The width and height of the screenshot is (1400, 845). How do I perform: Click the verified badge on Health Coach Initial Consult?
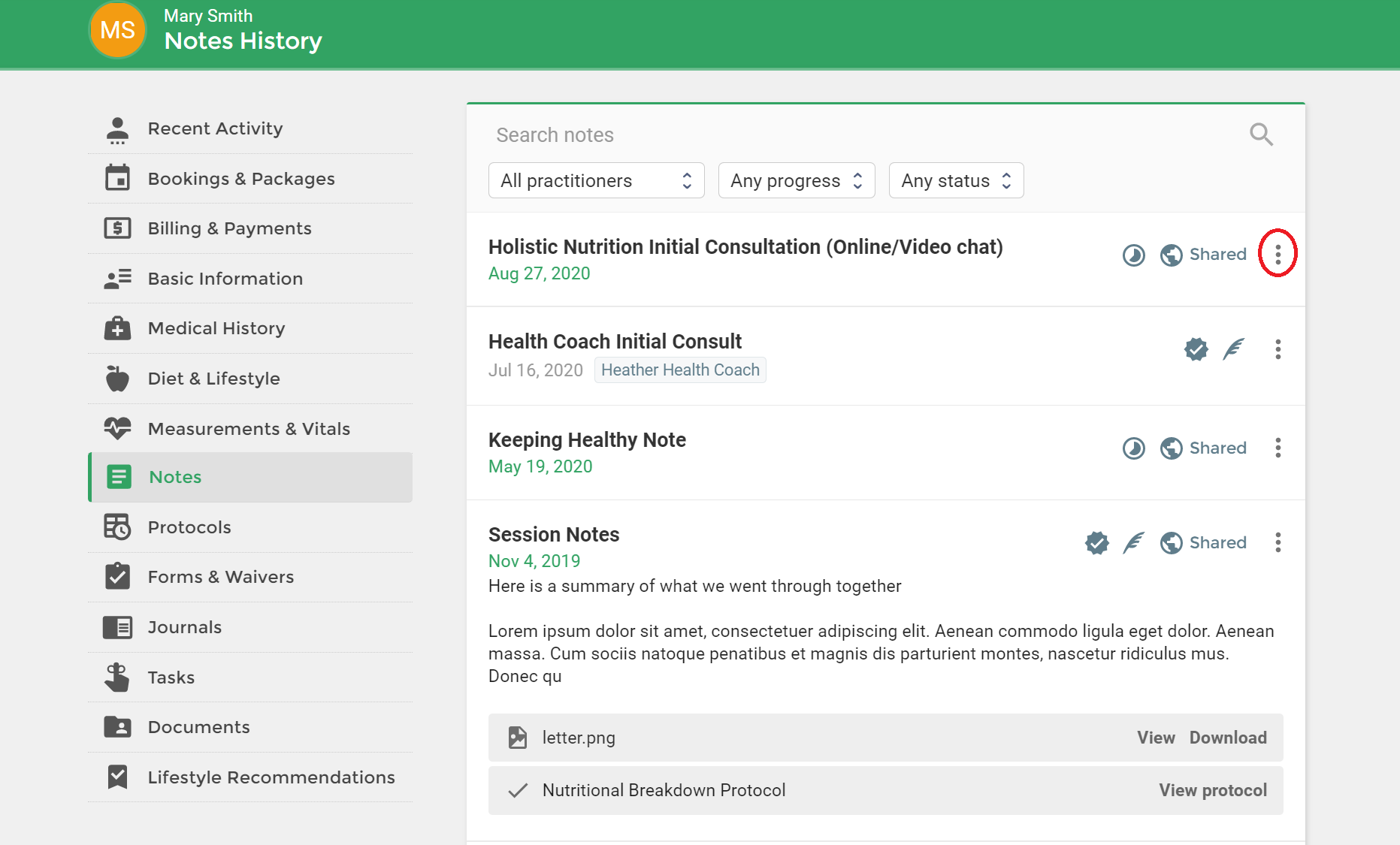1196,349
